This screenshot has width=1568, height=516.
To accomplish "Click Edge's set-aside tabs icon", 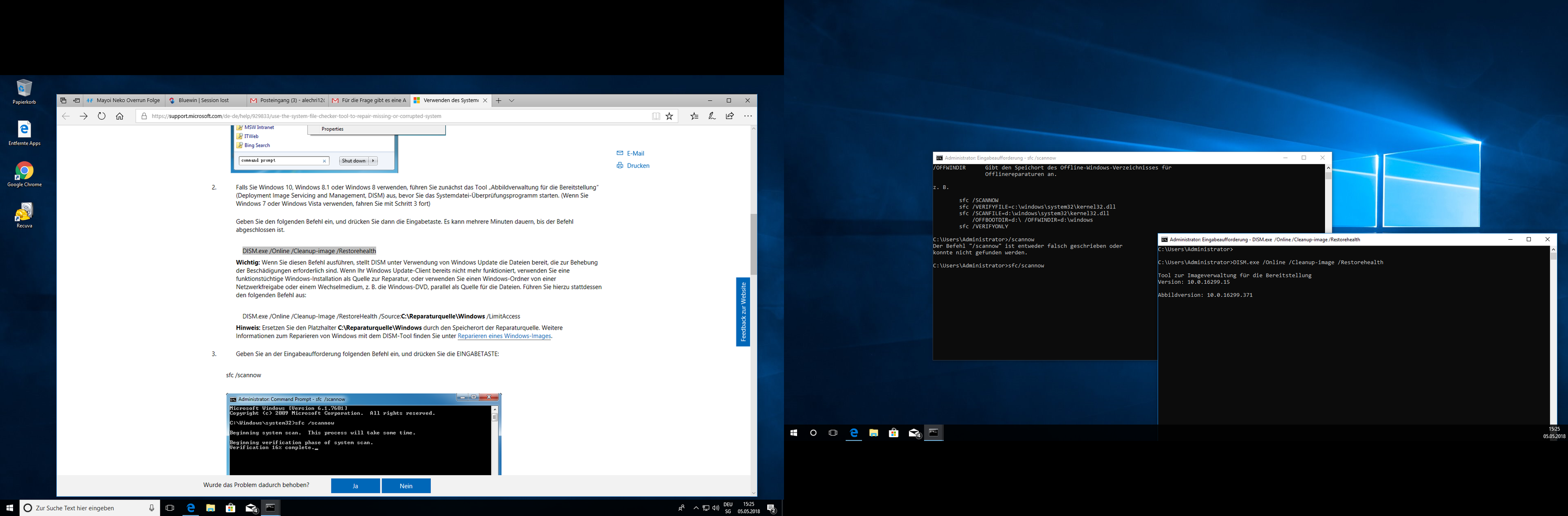I will point(63,100).
